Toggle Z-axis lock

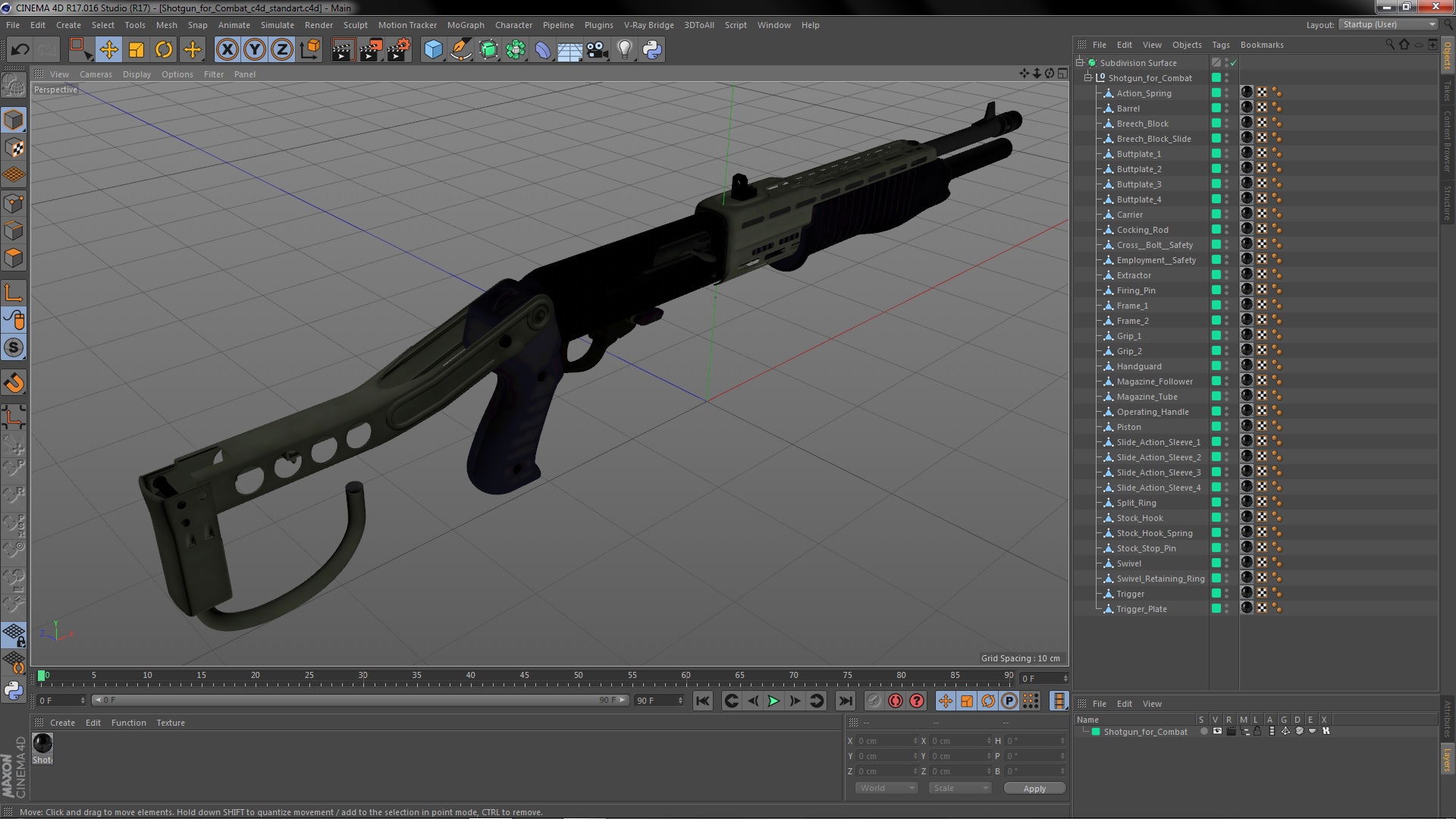click(x=282, y=50)
